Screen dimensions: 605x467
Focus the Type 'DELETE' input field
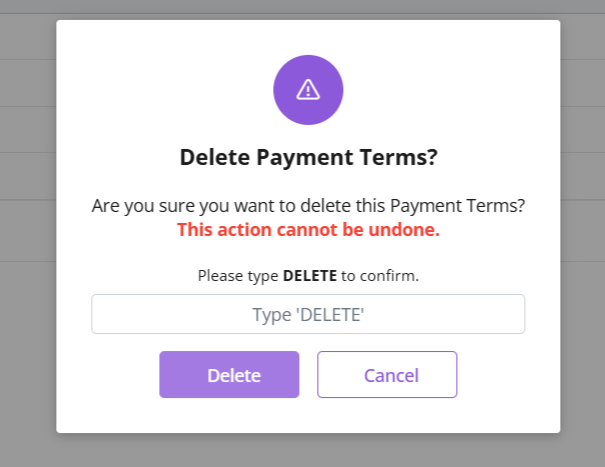click(x=308, y=314)
